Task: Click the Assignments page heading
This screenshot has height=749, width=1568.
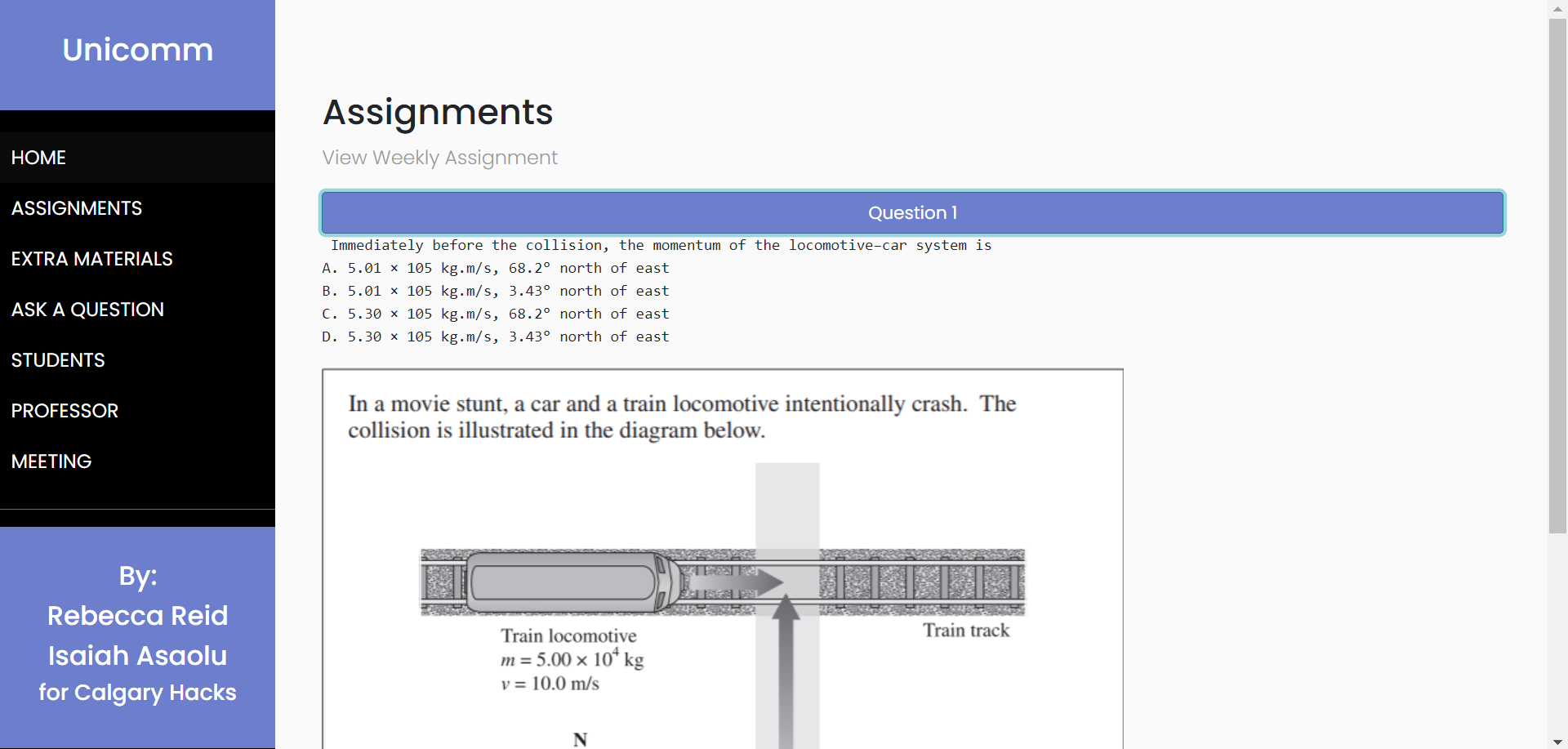Action: click(x=438, y=112)
